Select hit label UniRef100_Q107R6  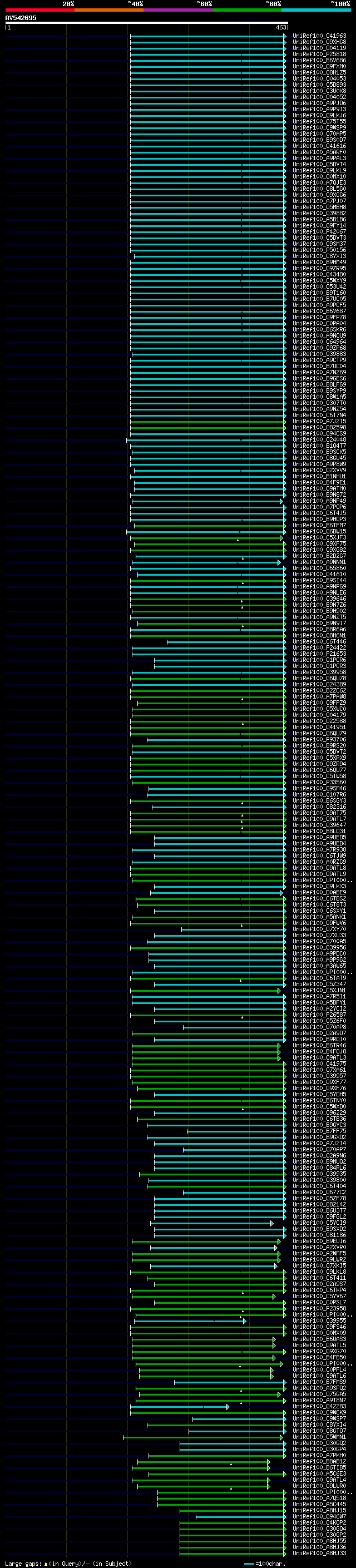tap(319, 794)
